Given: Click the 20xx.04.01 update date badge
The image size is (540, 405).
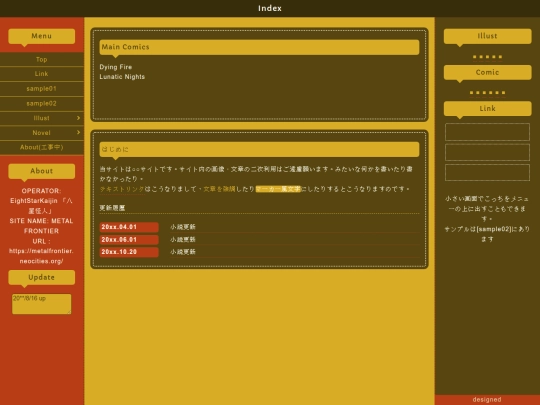Looking at the screenshot, I should (129, 227).
